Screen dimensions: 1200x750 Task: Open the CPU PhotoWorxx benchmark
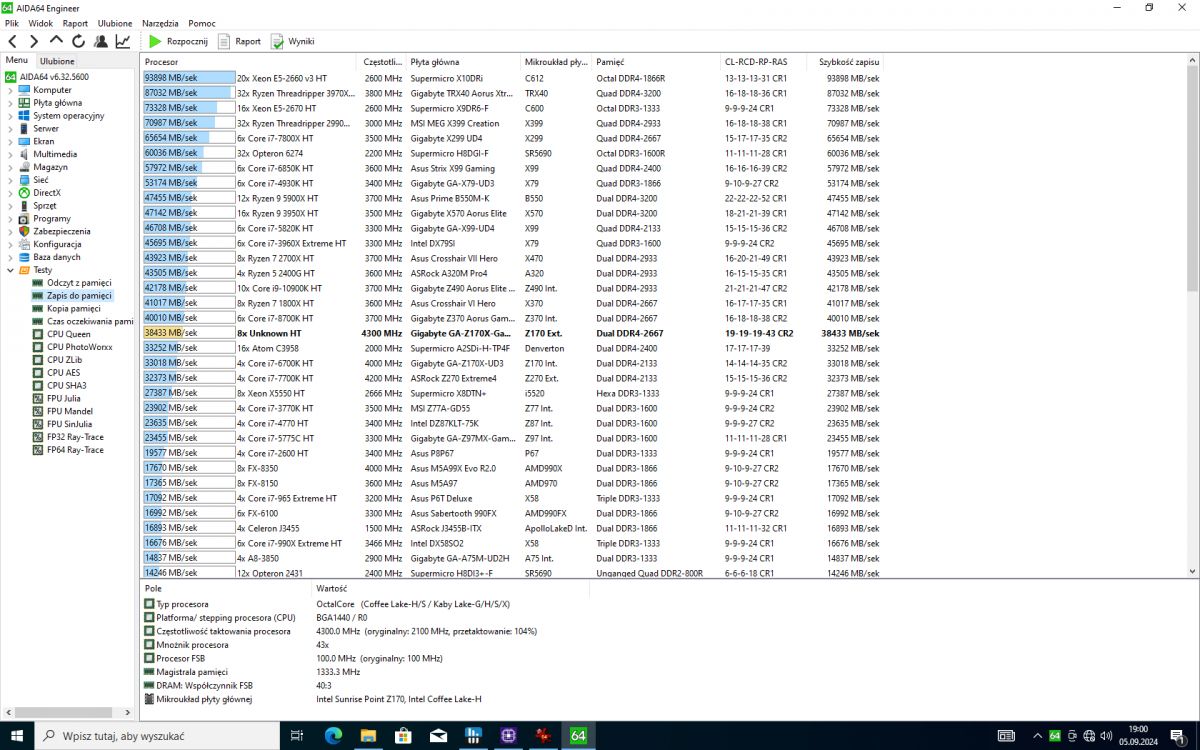(73, 347)
